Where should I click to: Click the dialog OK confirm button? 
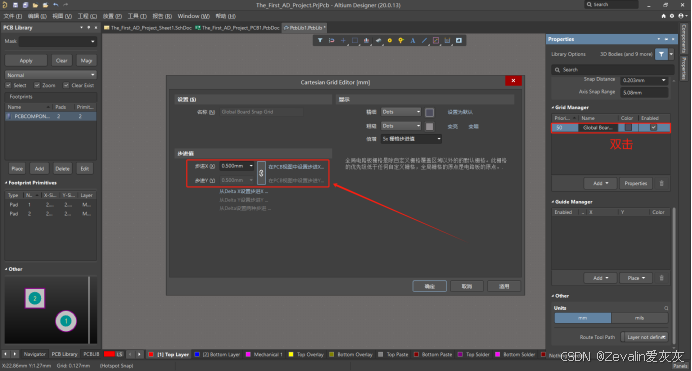429,286
